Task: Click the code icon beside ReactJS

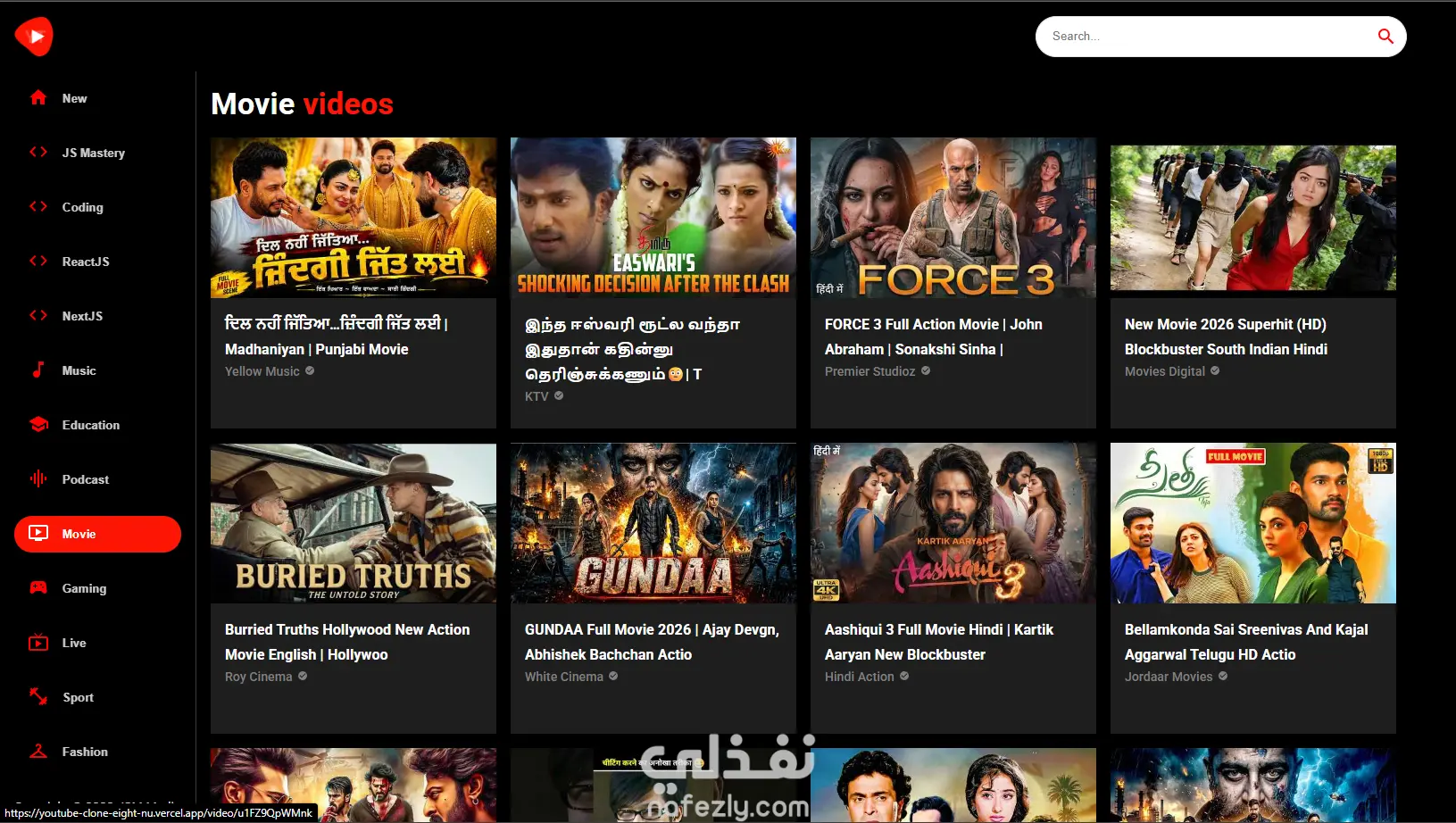Action: click(38, 262)
